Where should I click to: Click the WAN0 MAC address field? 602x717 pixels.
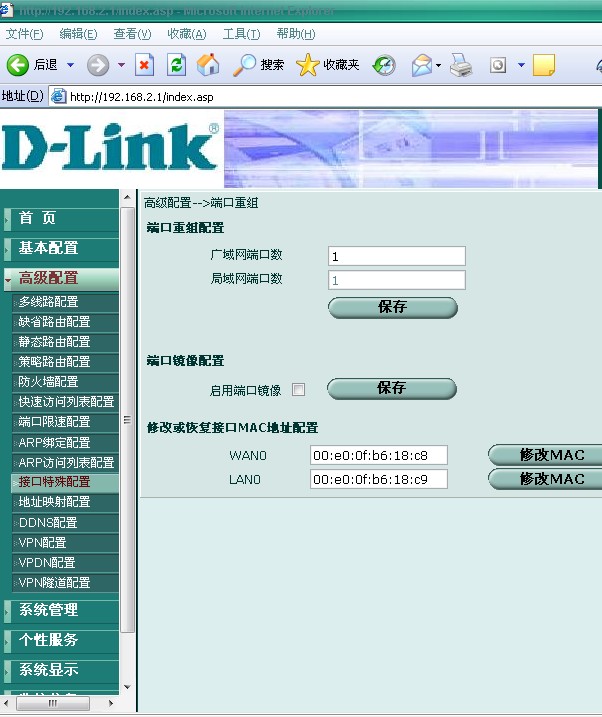coord(379,455)
